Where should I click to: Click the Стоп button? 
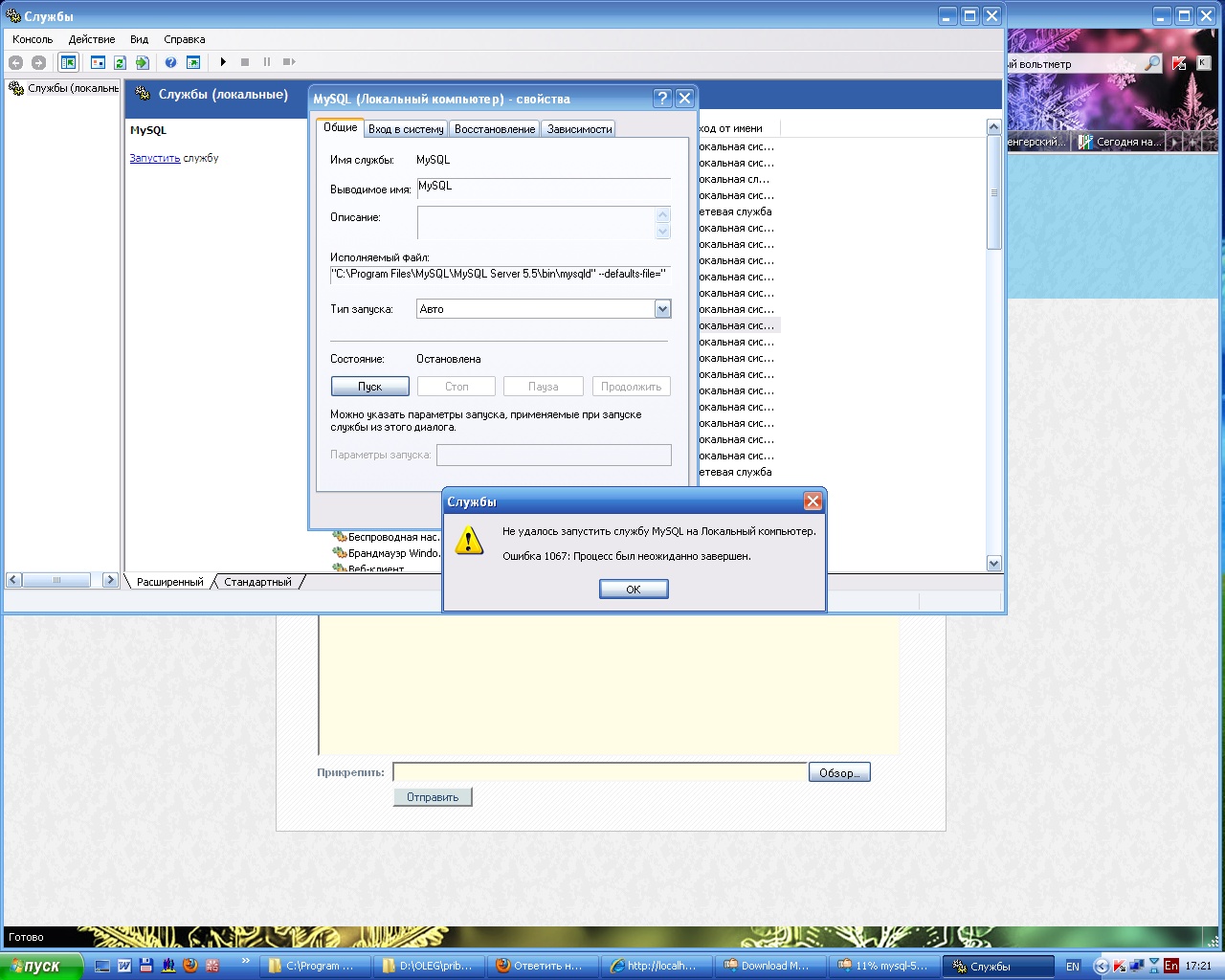(x=457, y=387)
